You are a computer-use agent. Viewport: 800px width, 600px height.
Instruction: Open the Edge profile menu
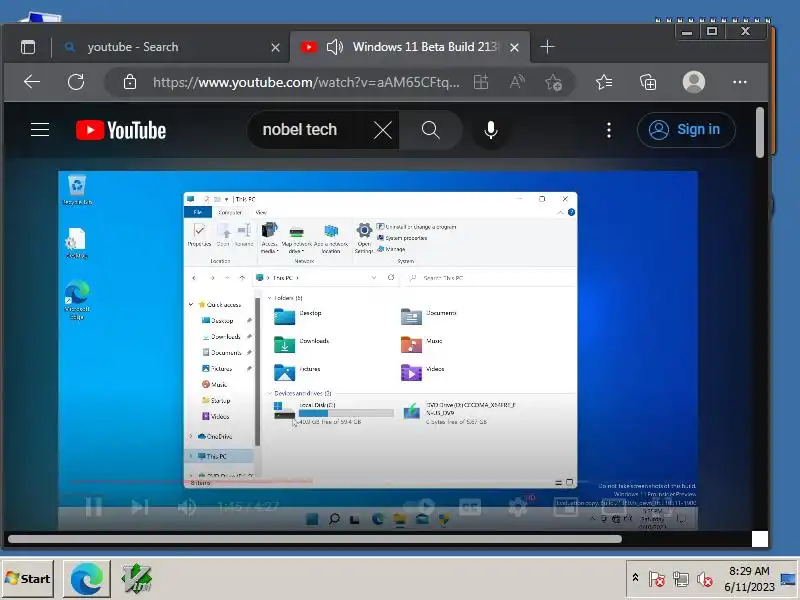(x=694, y=82)
